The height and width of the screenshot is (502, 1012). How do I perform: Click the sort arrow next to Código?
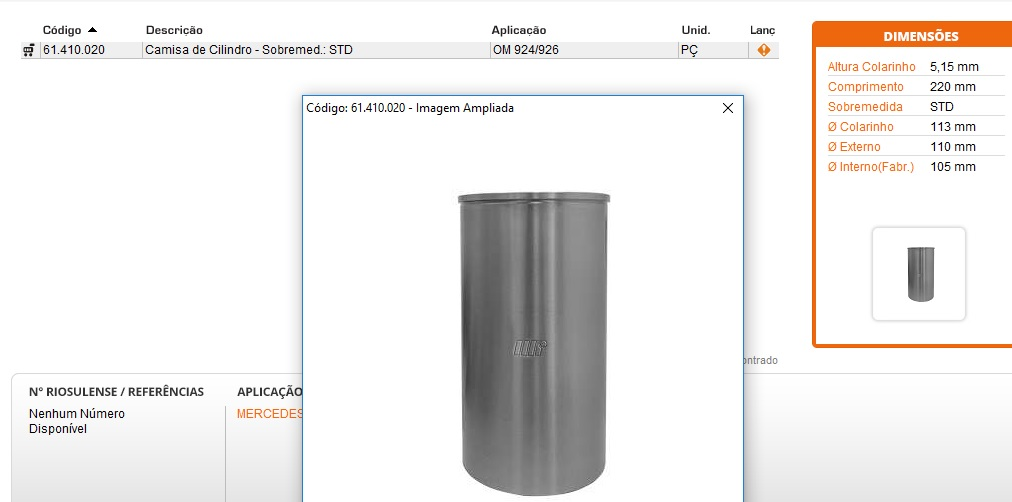point(93,30)
